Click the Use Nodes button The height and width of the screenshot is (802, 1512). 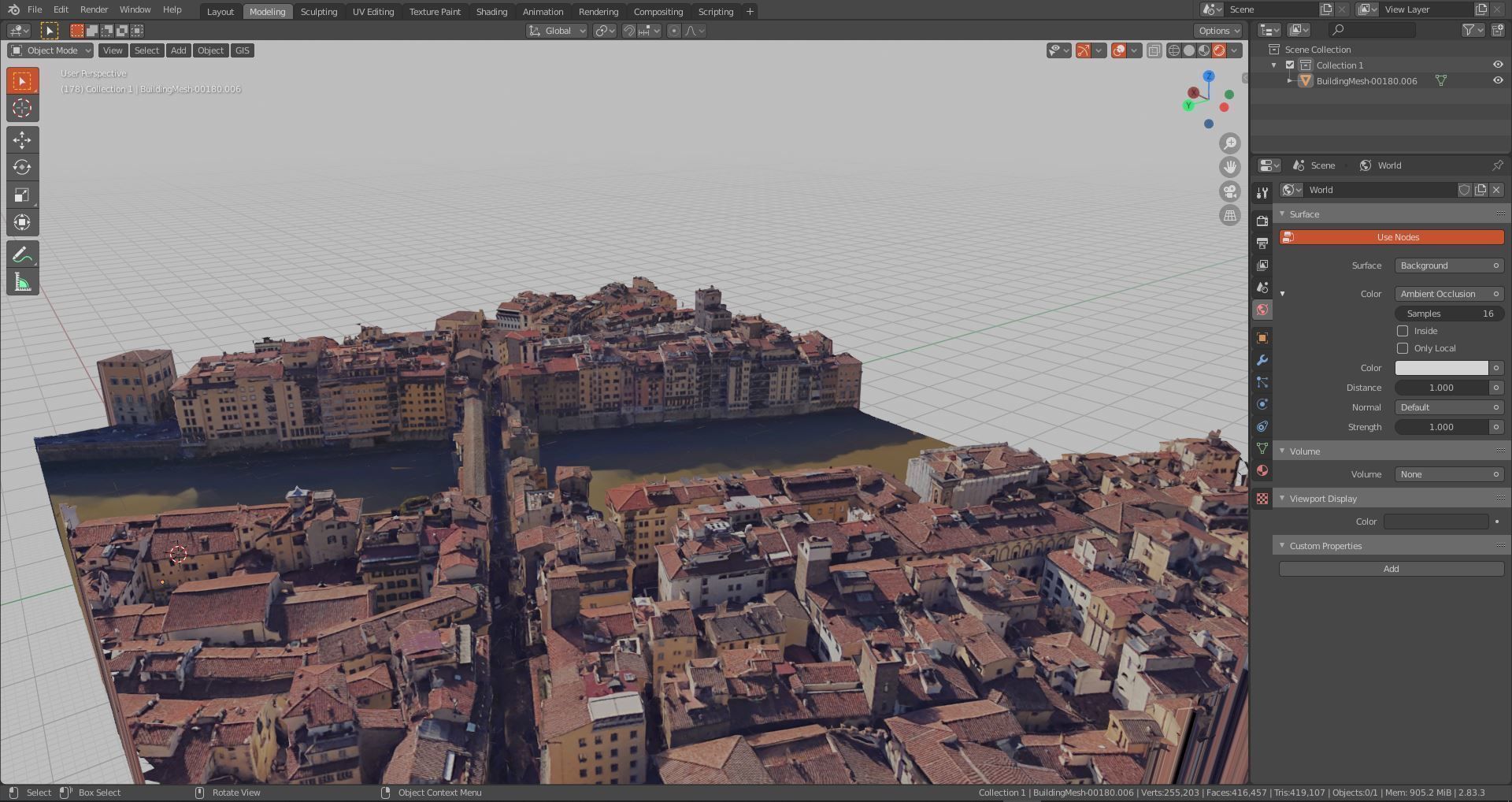click(x=1392, y=237)
